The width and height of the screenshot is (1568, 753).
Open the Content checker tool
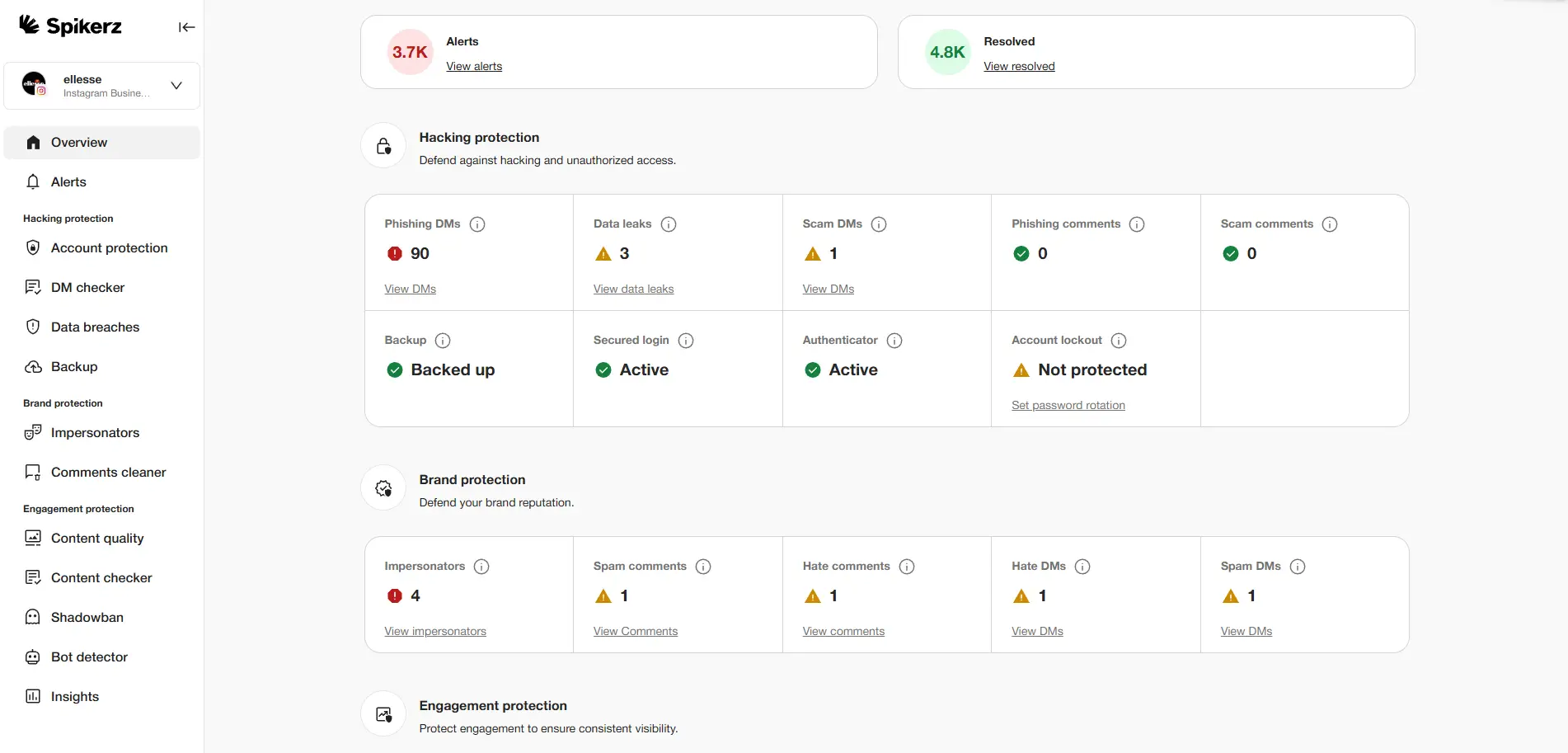coord(101,577)
